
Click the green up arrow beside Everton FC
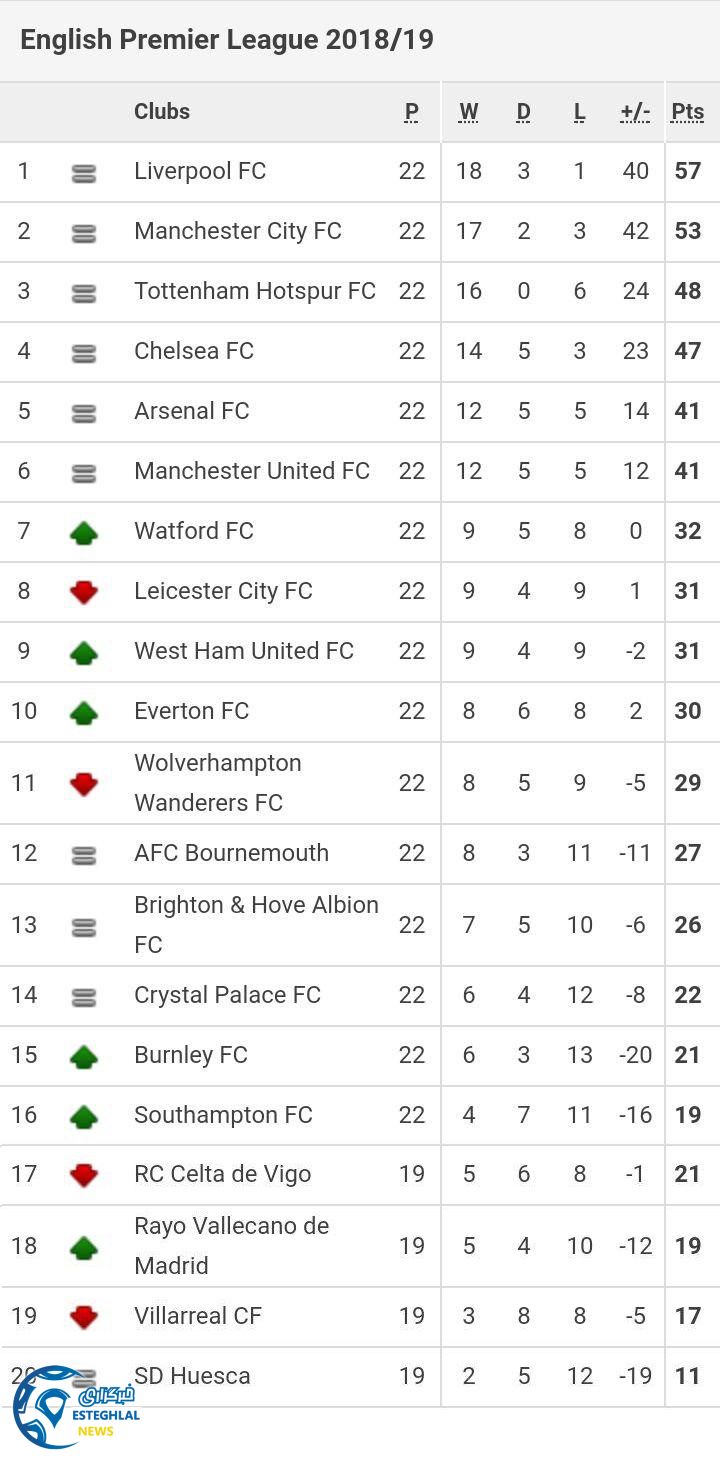pyautogui.click(x=84, y=712)
